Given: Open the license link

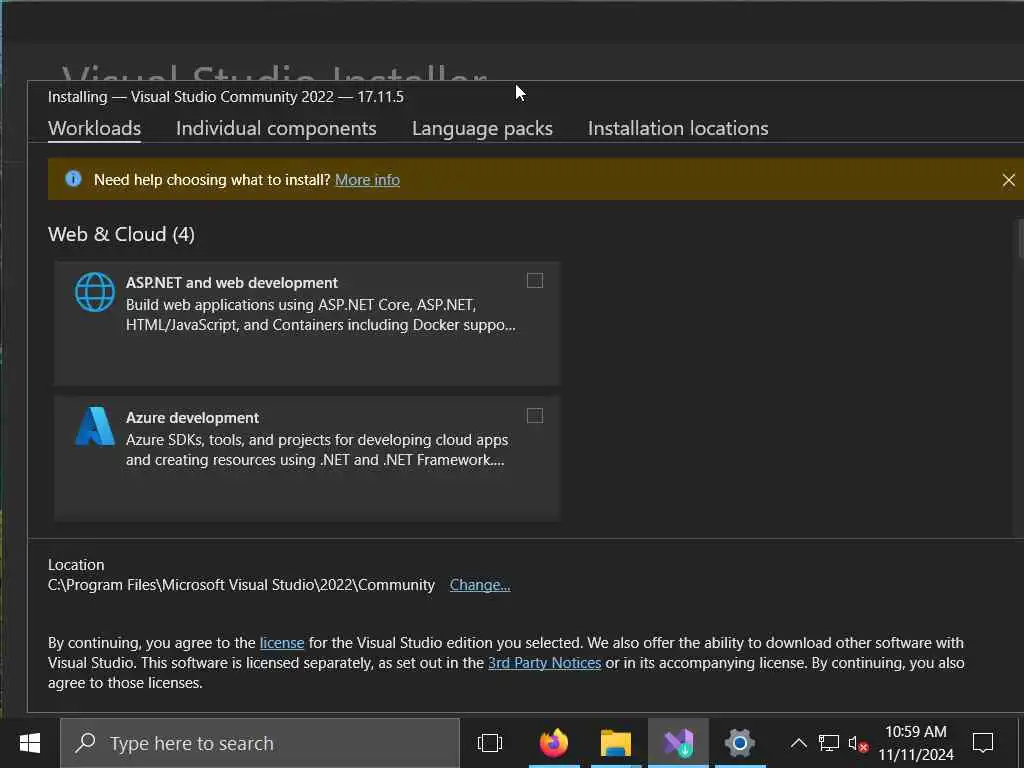Looking at the screenshot, I should pos(282,643).
